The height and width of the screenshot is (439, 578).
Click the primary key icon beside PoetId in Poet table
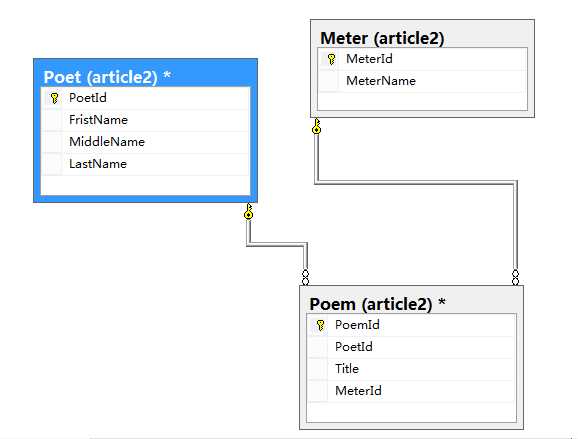point(55,98)
